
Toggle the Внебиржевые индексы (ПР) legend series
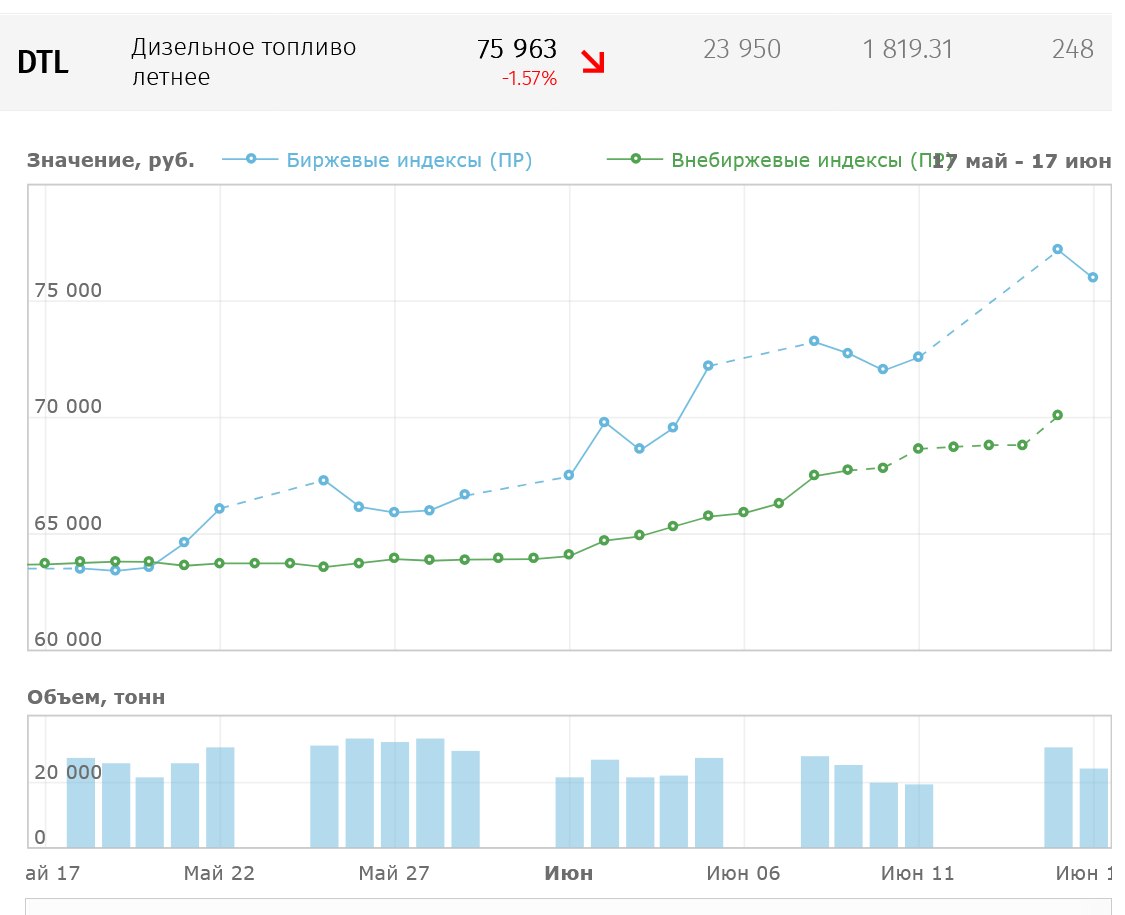tap(781, 159)
